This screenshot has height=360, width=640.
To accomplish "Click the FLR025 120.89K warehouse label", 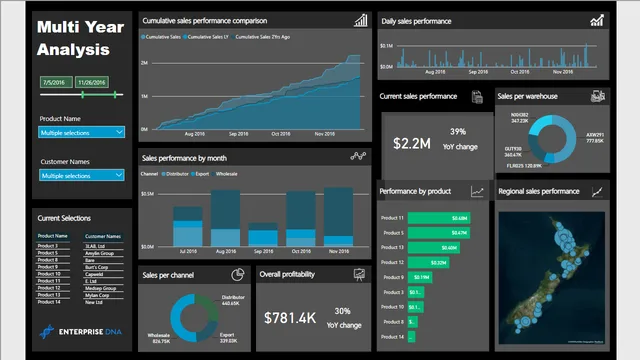I will pyautogui.click(x=524, y=166).
